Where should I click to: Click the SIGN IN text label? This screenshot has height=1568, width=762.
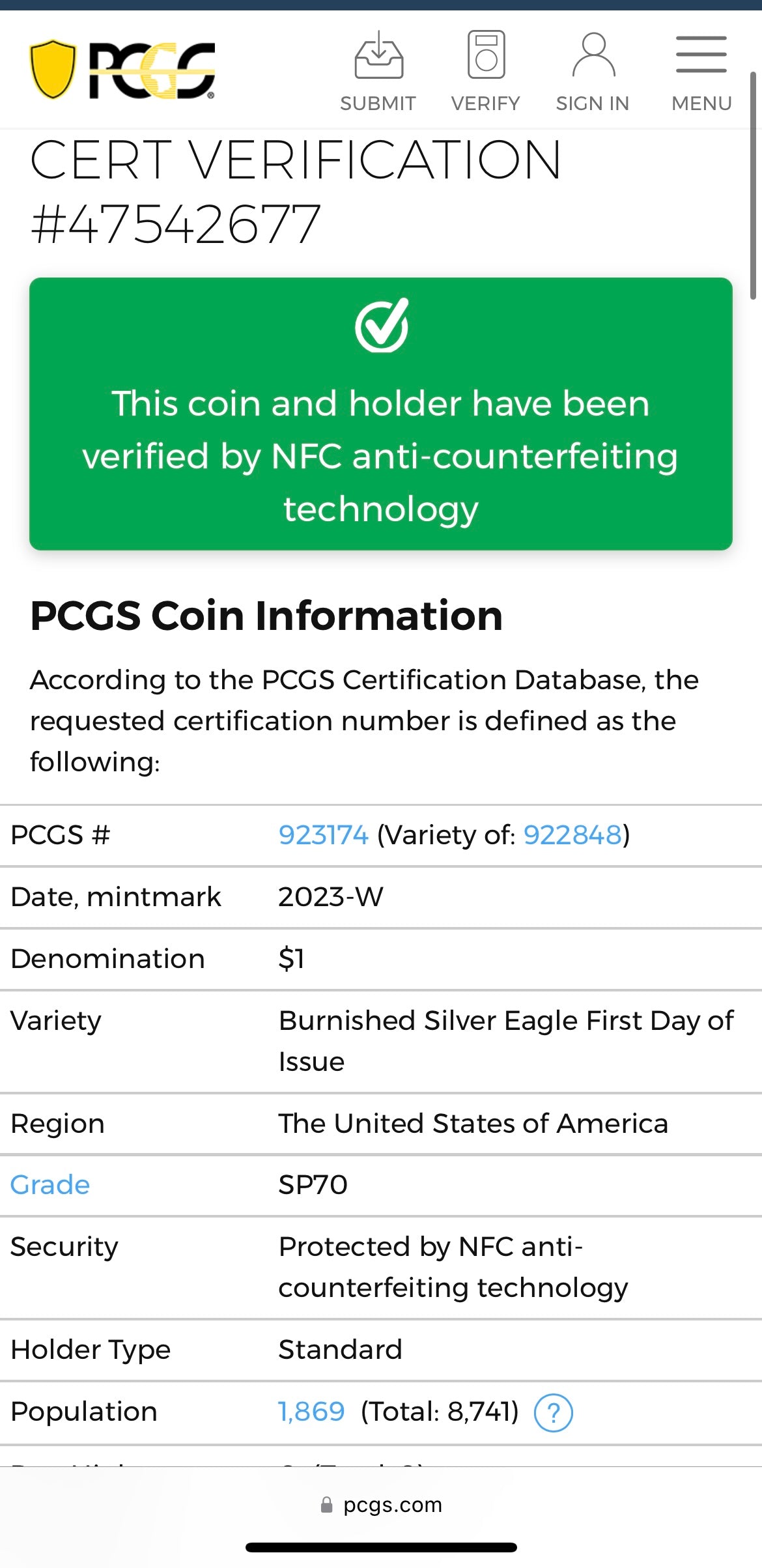pyautogui.click(x=592, y=103)
